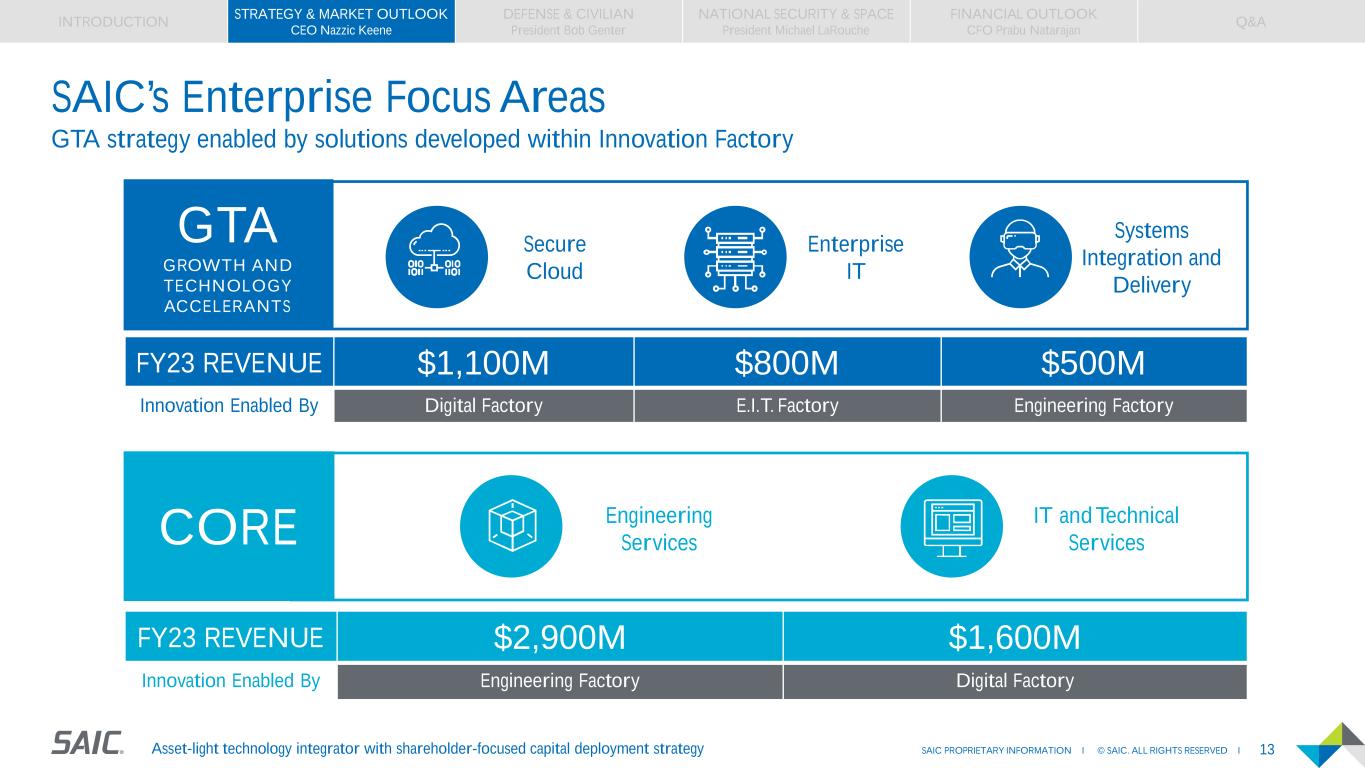Go to National Security & Space tab
Screen dimensions: 1365x768
[x=796, y=21]
